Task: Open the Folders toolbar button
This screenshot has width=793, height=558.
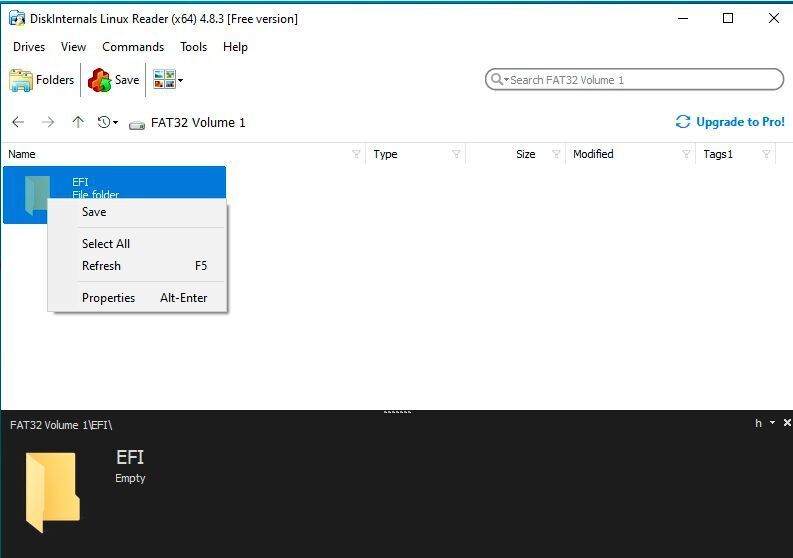Action: (41, 80)
